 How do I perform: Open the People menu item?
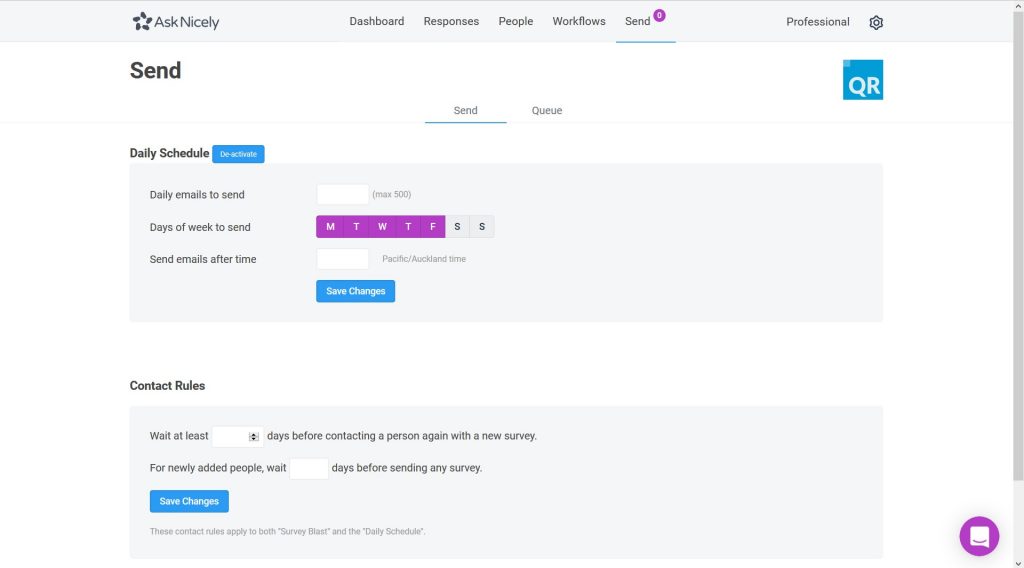point(516,22)
